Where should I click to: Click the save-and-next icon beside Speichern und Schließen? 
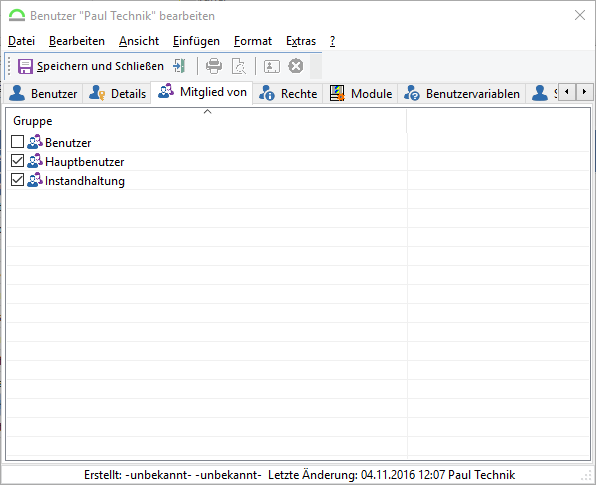(x=179, y=66)
